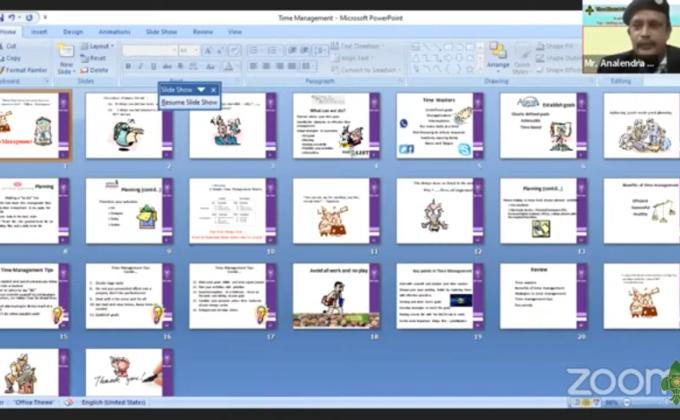Open the Design ribbon tab
Screen dimensions: 680x420
73,32
